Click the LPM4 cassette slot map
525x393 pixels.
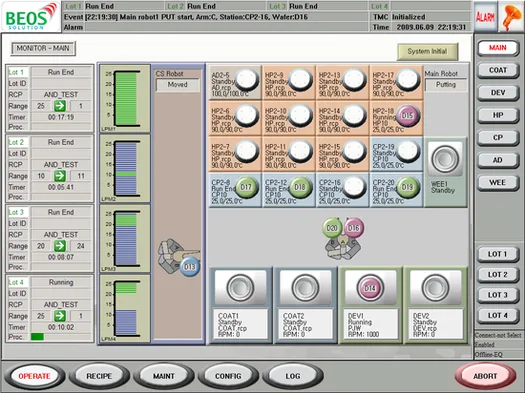pyautogui.click(x=126, y=308)
